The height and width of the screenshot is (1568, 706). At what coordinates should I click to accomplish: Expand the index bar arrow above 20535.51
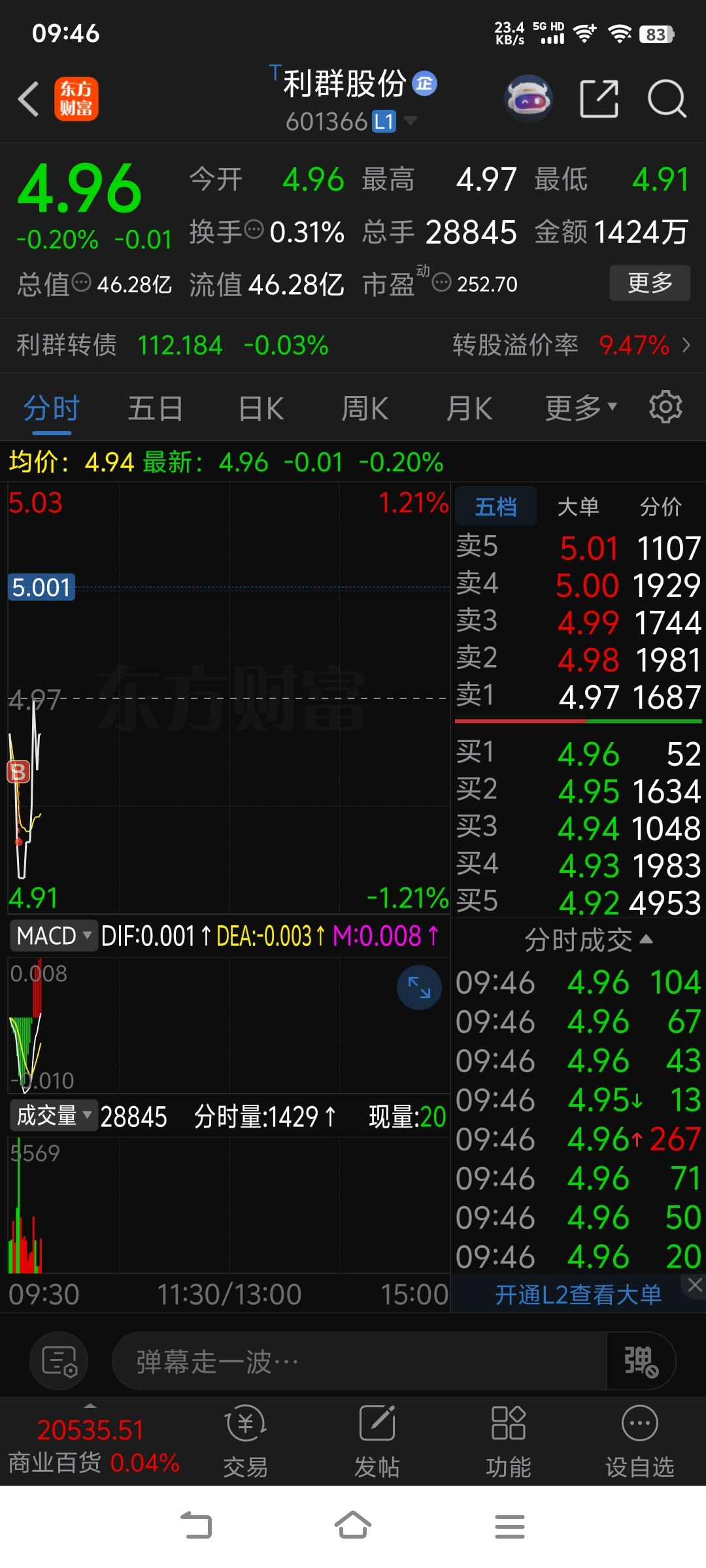tap(90, 1405)
